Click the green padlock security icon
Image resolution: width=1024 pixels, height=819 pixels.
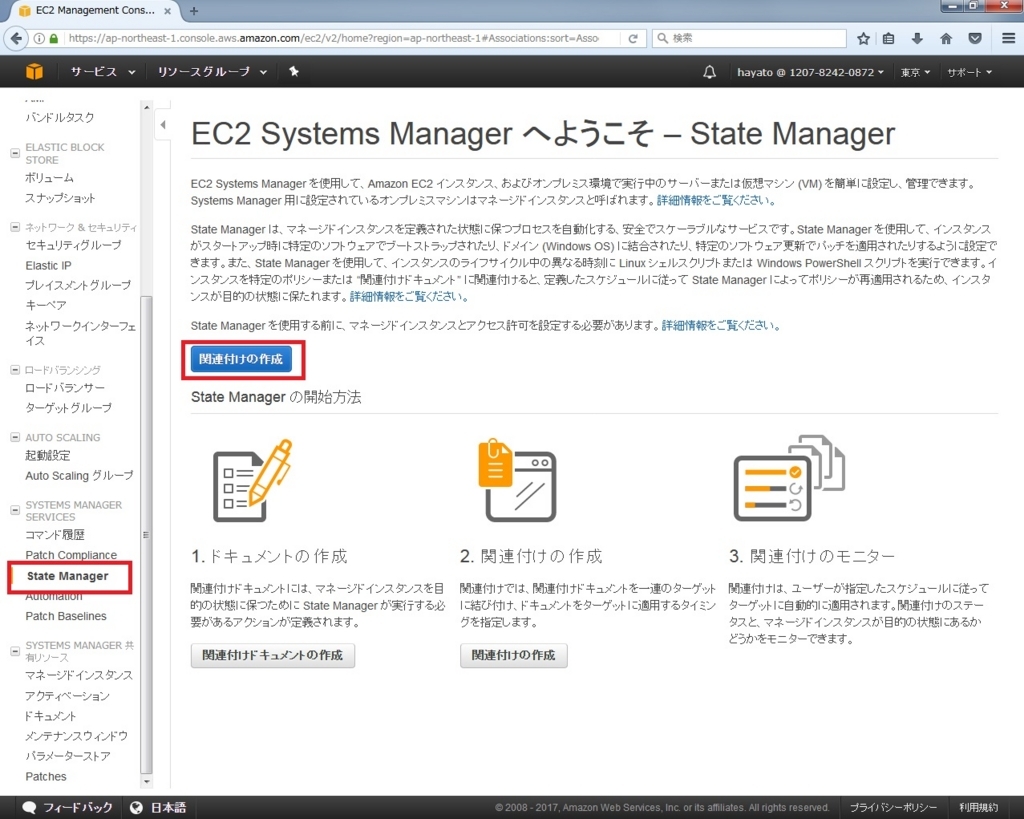pyautogui.click(x=54, y=39)
